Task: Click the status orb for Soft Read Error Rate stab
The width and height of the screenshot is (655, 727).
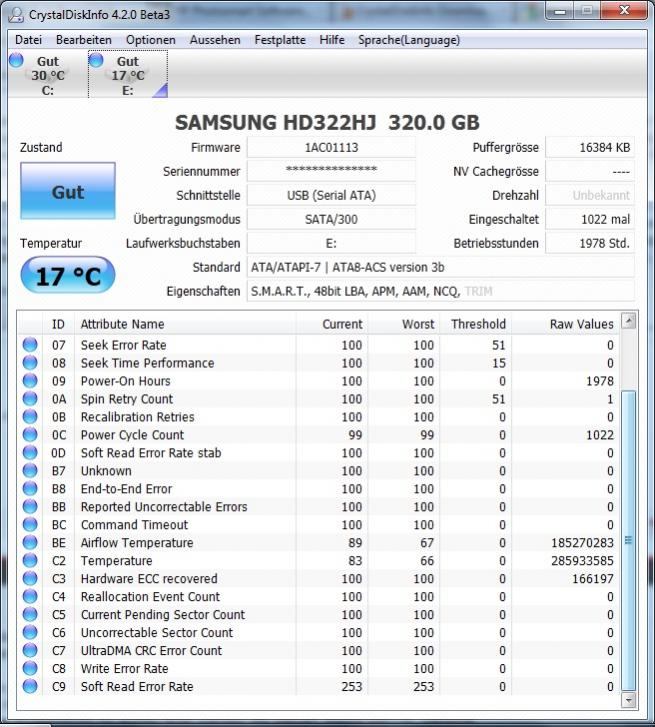Action: tap(30, 453)
